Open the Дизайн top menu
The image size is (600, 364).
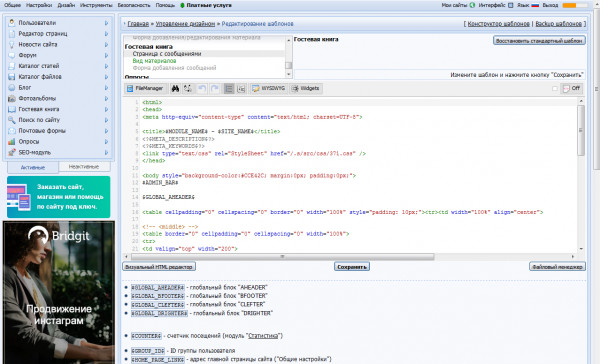[66, 5]
